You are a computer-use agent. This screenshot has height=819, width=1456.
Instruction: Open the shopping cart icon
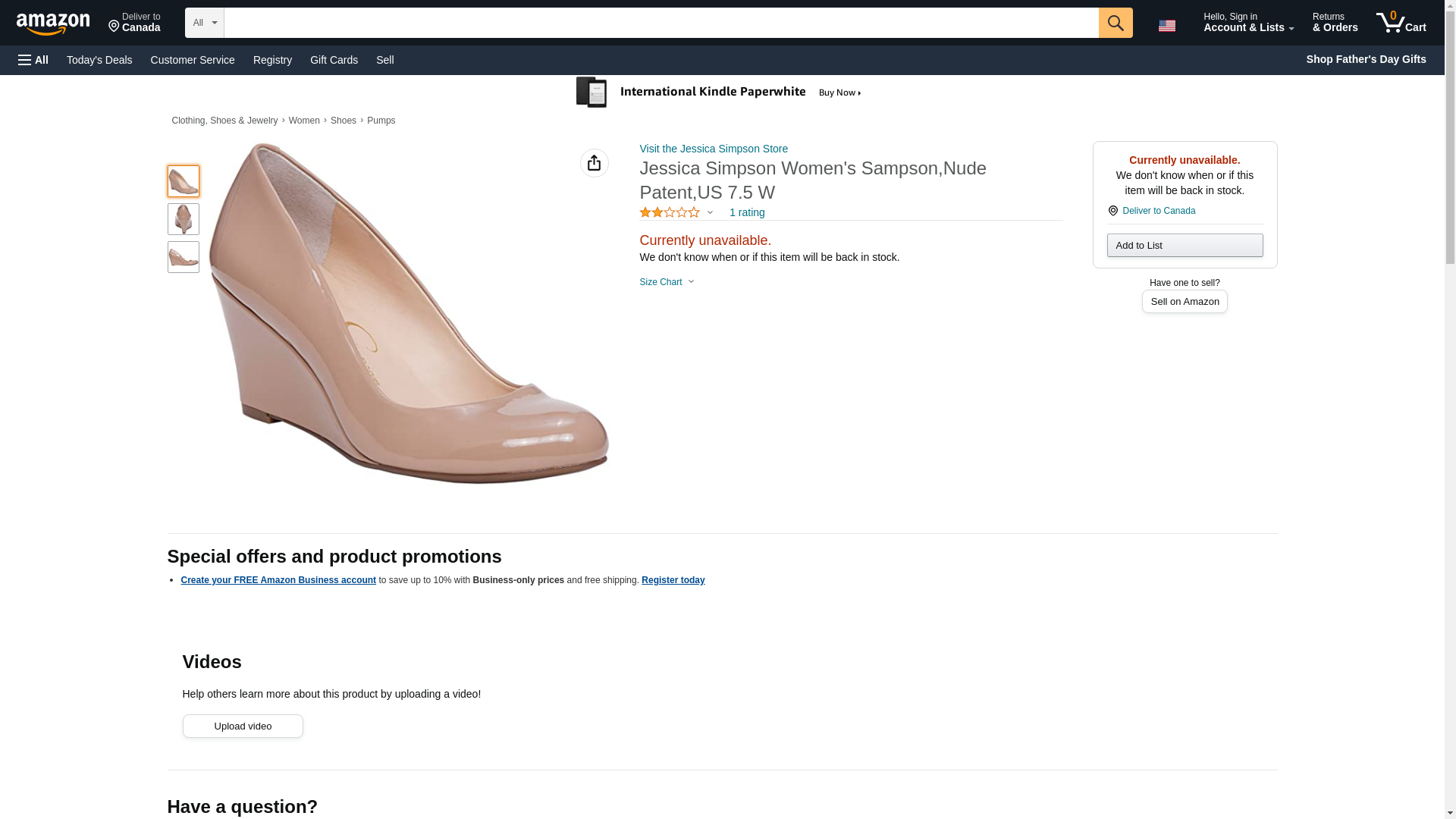pyautogui.click(x=1401, y=23)
